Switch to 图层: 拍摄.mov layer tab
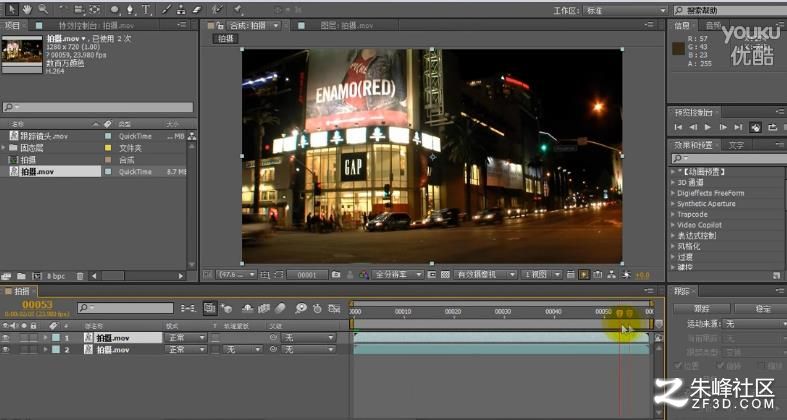Viewport: 787px width, 420px height. tap(346, 26)
